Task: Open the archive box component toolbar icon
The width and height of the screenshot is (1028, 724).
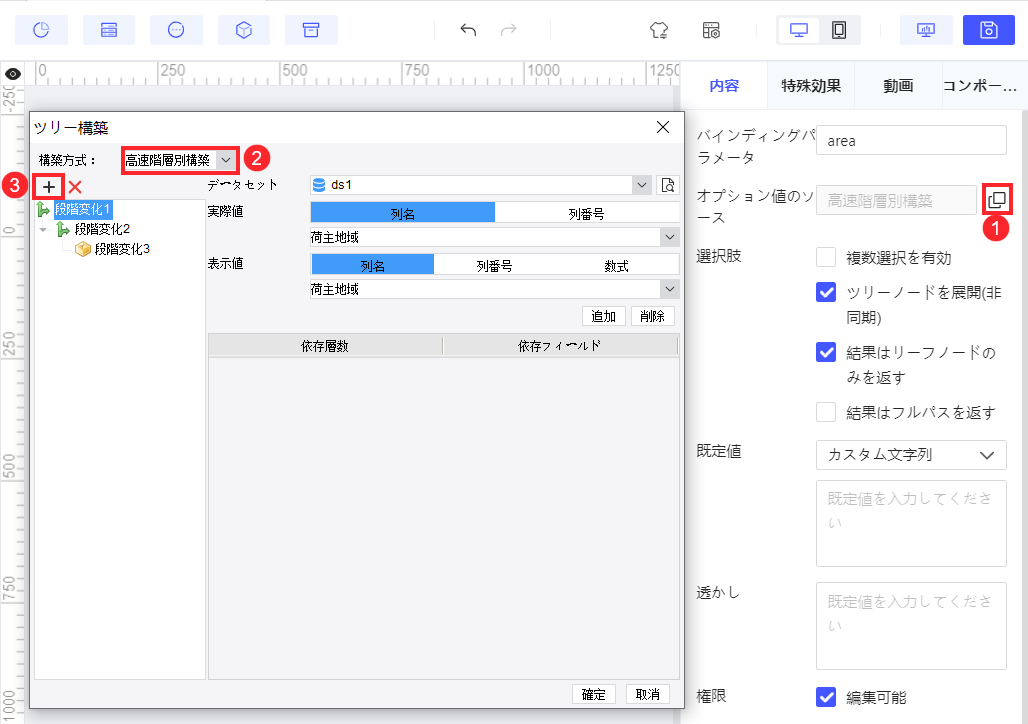Action: pos(311,30)
